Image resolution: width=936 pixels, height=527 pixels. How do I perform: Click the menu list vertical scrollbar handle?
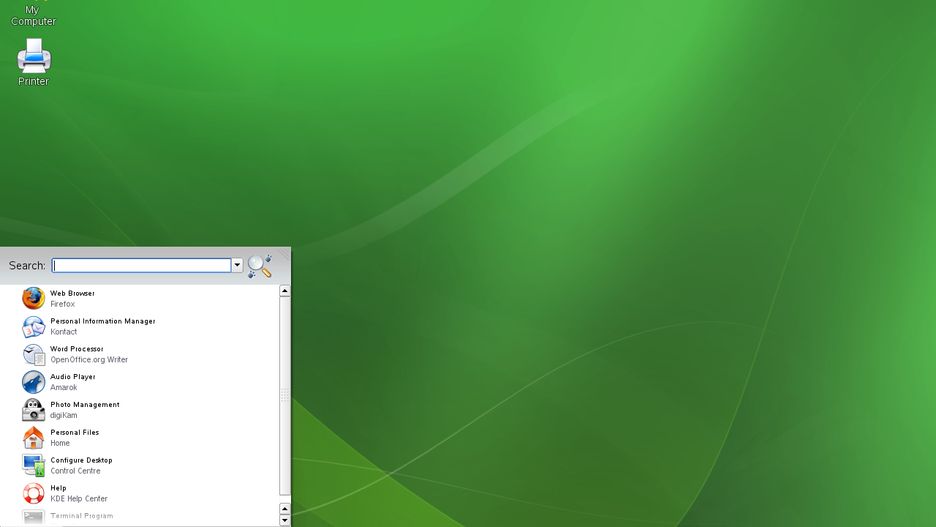[285, 395]
